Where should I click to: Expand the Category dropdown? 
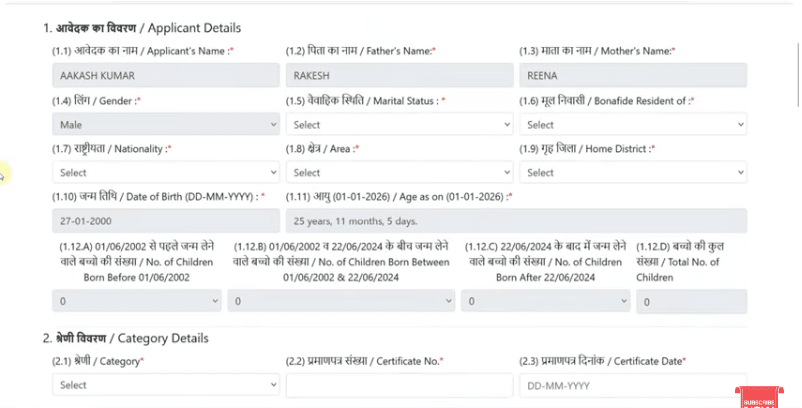coord(166,385)
